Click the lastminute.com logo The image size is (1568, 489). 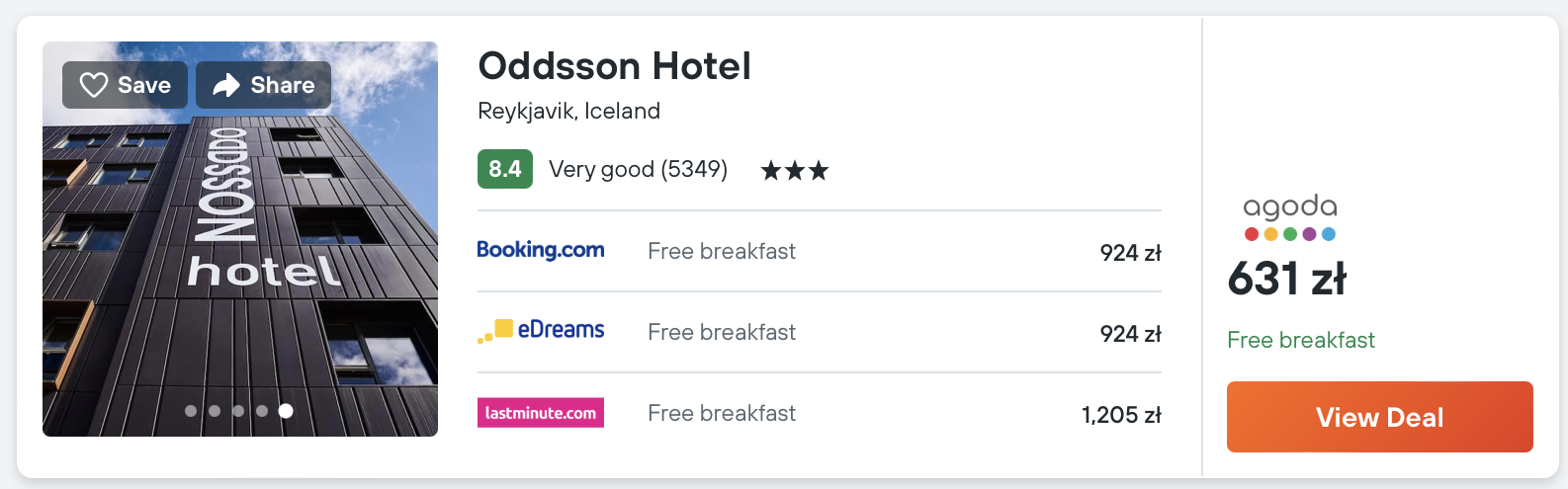click(541, 413)
